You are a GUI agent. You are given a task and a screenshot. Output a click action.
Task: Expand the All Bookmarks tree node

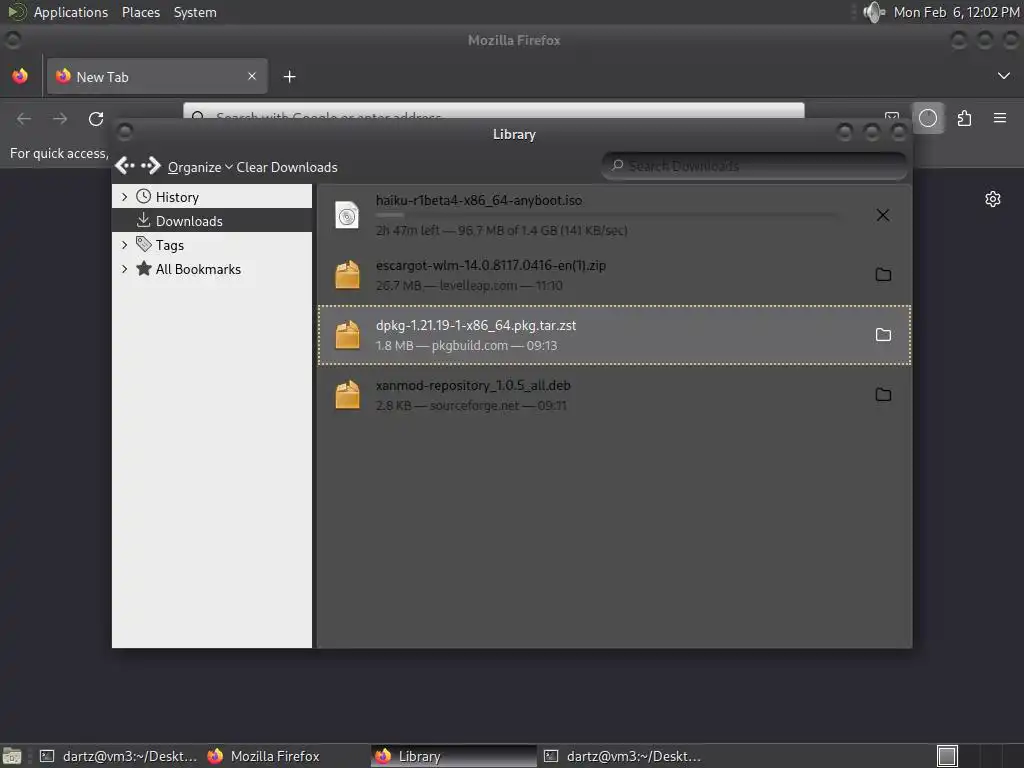[x=125, y=269]
